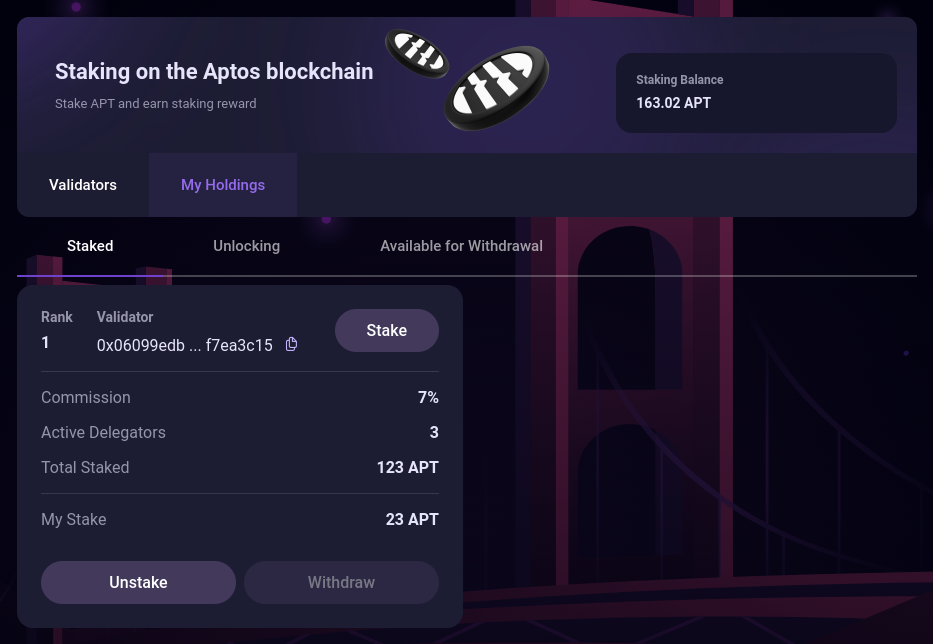Click the validator rank number 1

click(x=46, y=343)
